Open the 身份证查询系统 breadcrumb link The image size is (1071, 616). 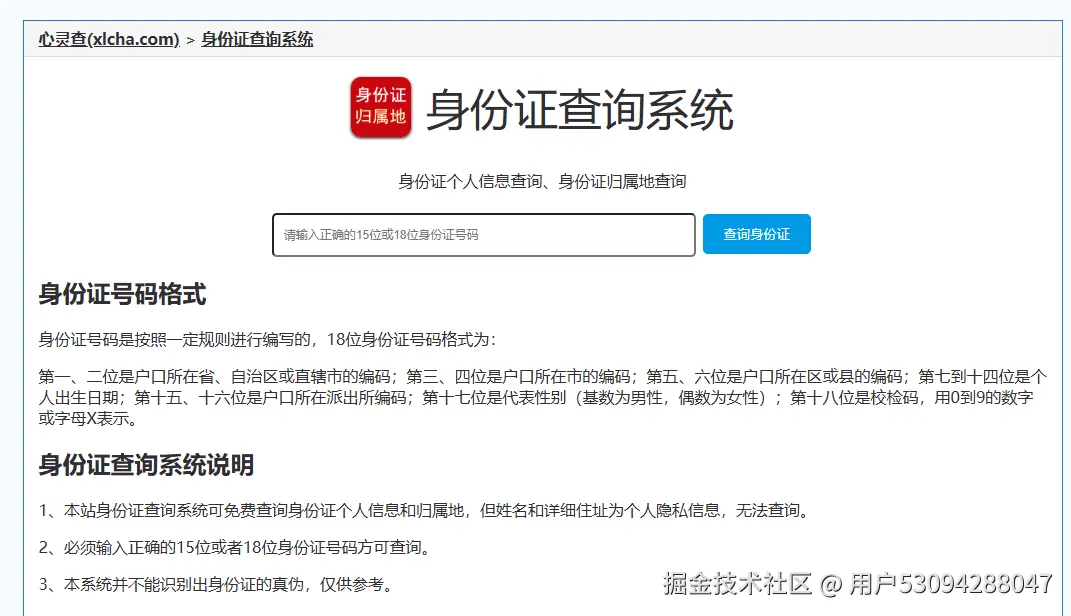(258, 40)
